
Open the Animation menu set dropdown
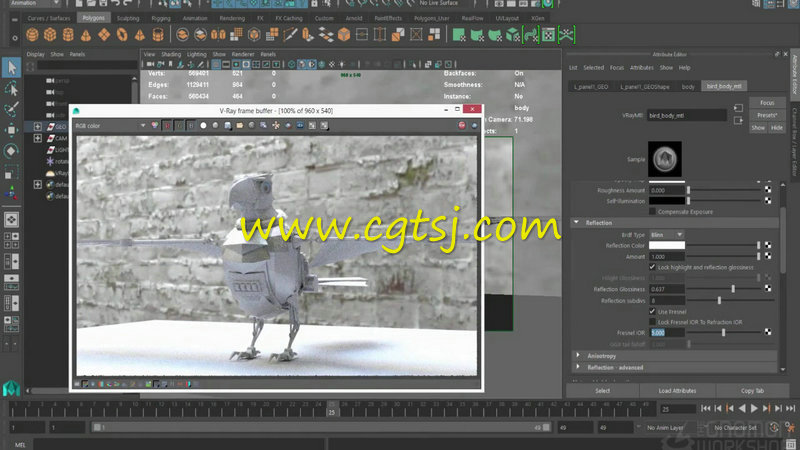click(x=35, y=4)
